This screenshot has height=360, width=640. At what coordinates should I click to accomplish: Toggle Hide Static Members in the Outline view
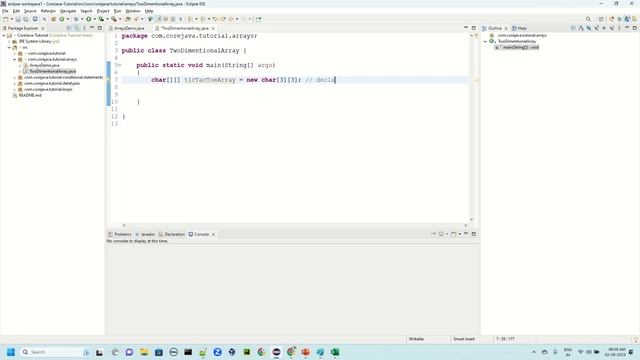(x=596, y=28)
